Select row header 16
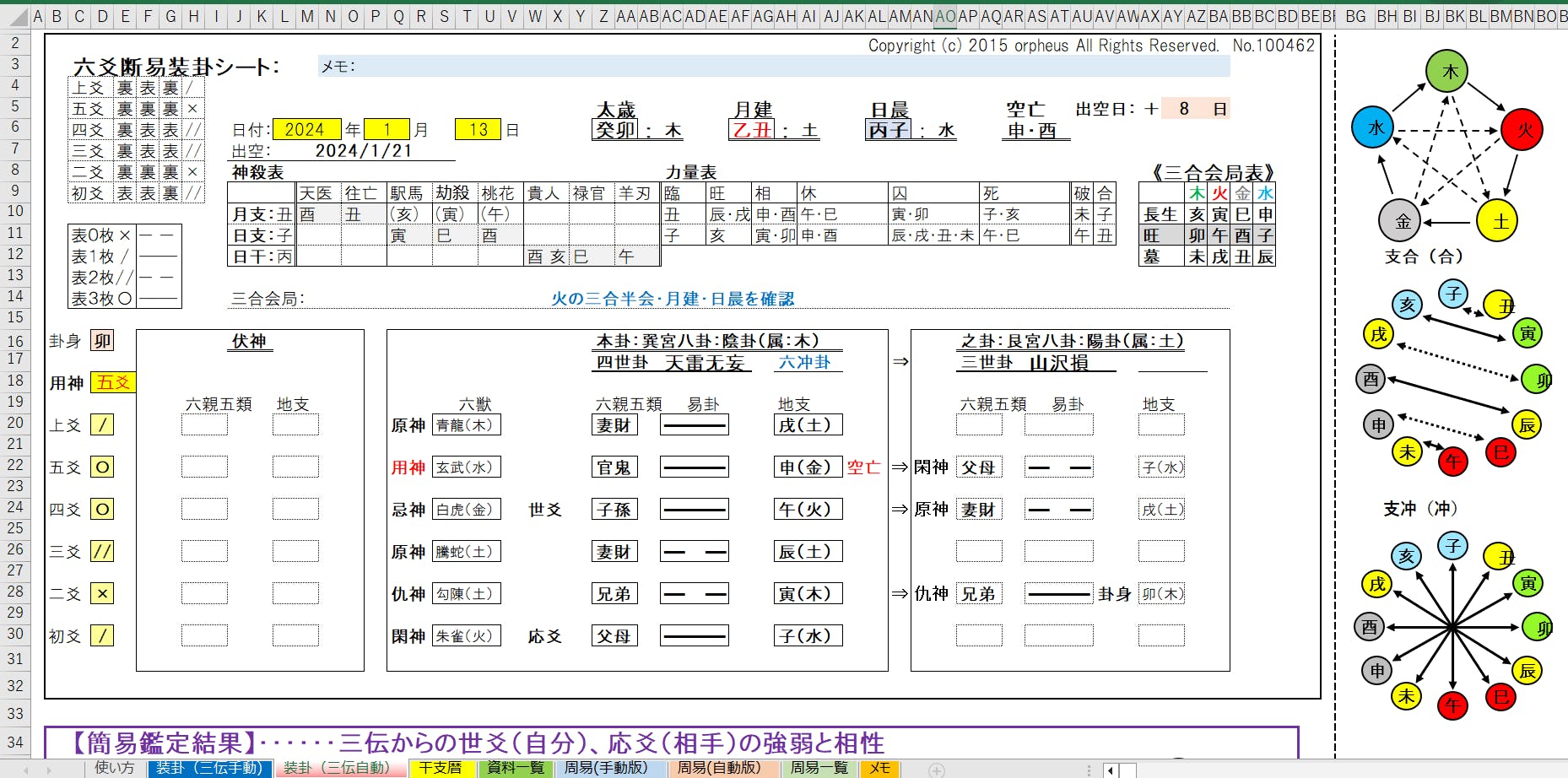Viewport: 1568px width, 778px height. pyautogui.click(x=15, y=341)
